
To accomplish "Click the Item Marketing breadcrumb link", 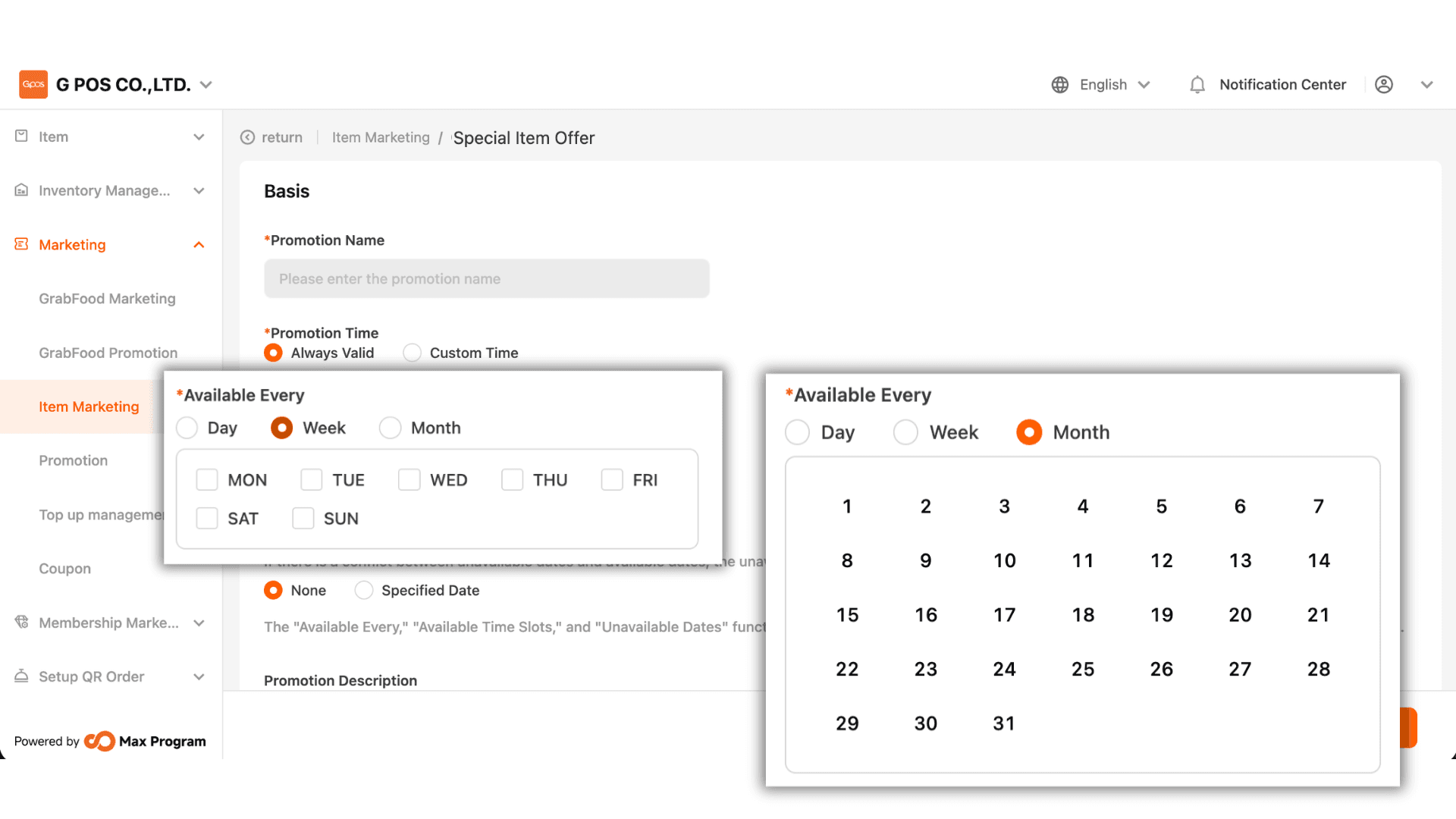I will pos(381,137).
